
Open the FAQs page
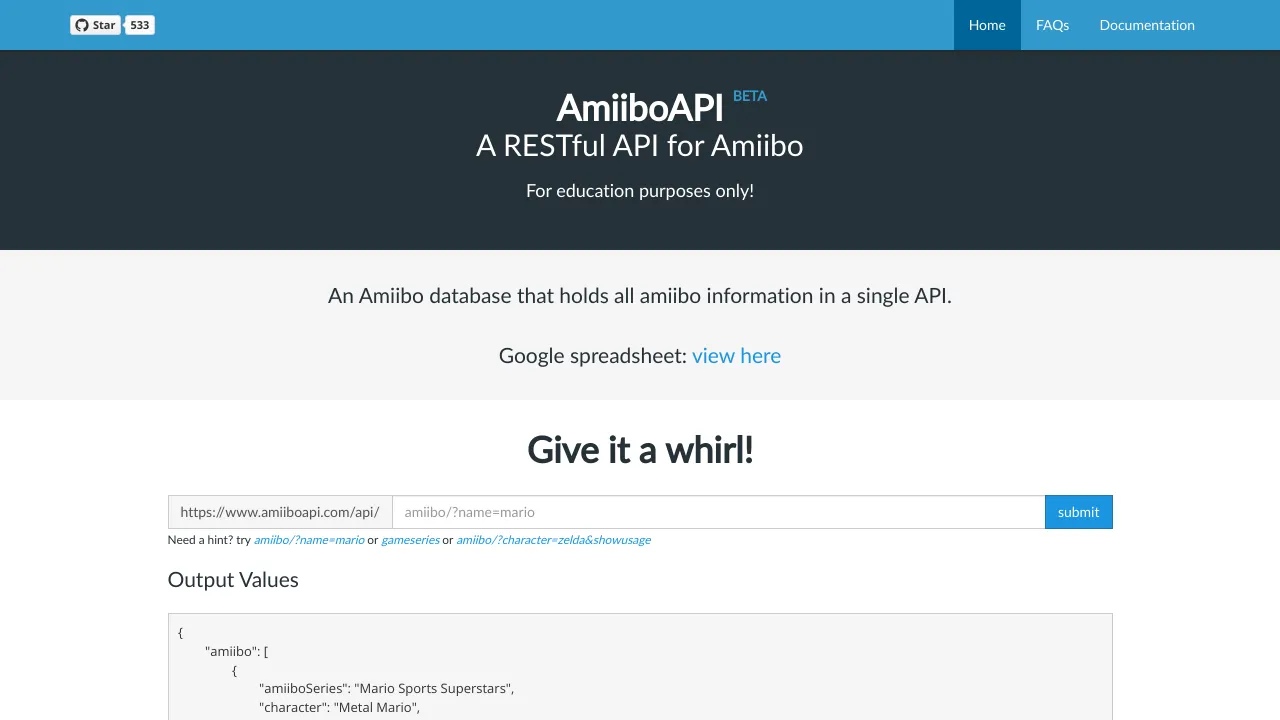click(x=1052, y=25)
